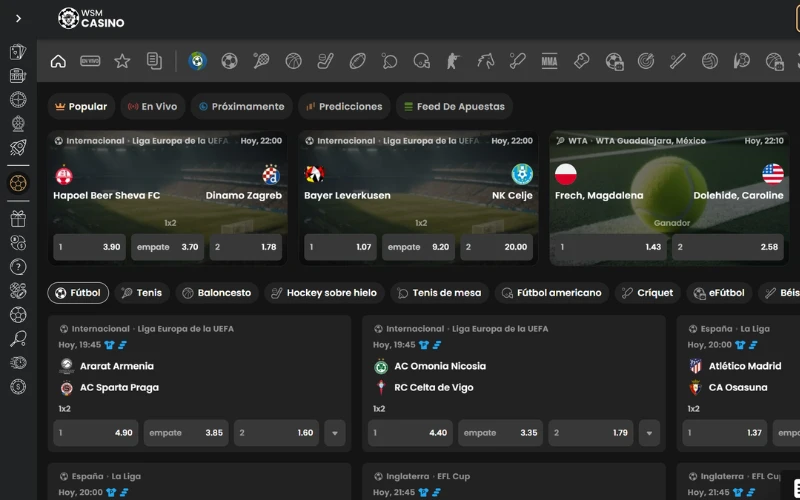Bet on AC Sparta Praga at 1.60
The width and height of the screenshot is (800, 500).
(276, 433)
